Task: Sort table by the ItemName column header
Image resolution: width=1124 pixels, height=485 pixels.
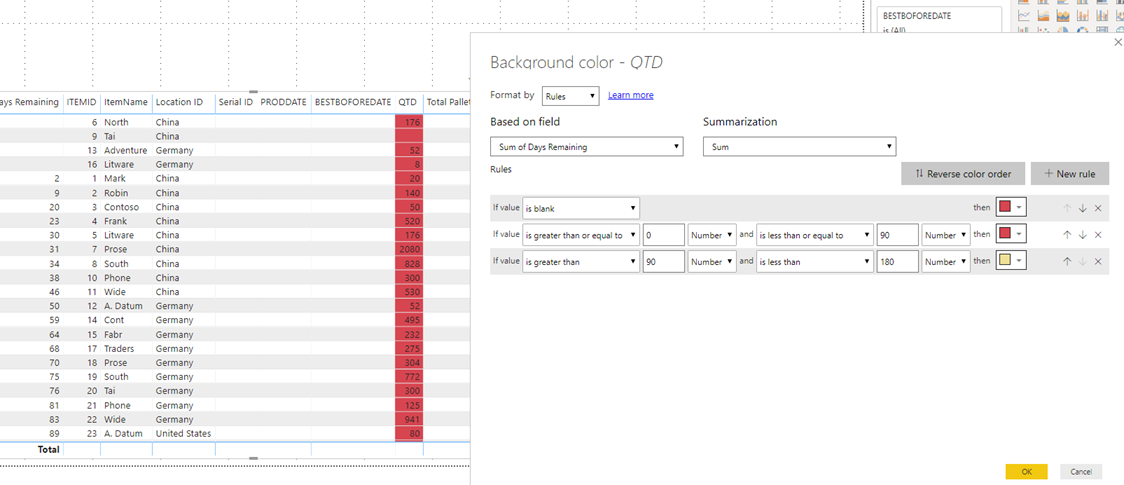Action: point(125,102)
